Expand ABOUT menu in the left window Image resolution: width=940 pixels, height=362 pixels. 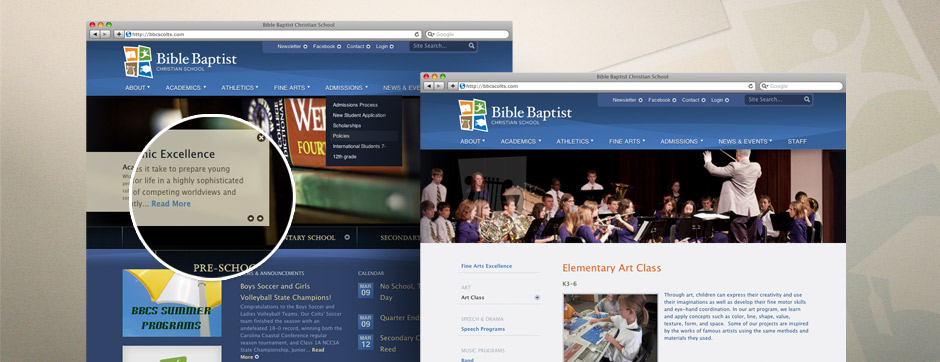(x=137, y=88)
